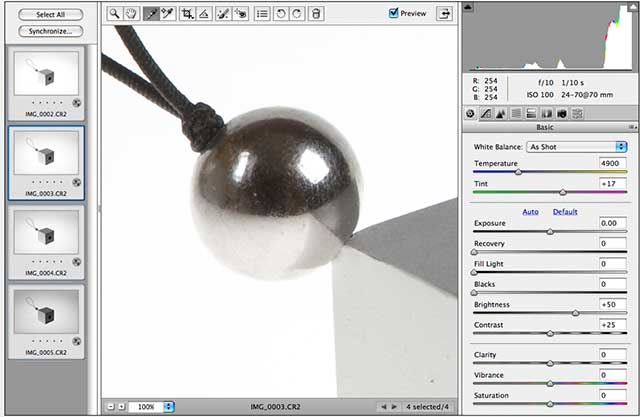Click the zoom in plus button

pyautogui.click(x=122, y=406)
